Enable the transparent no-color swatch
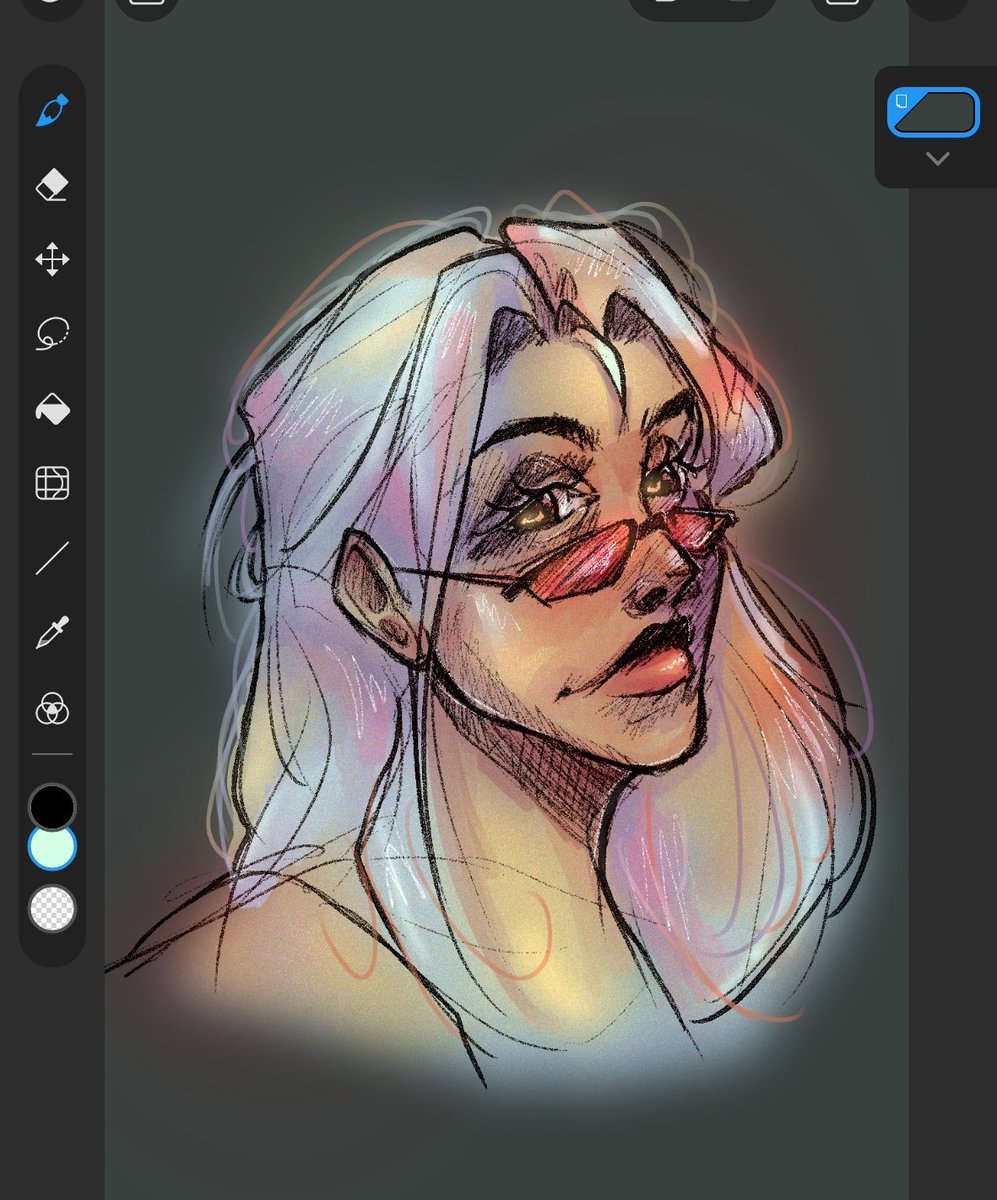 [x=52, y=910]
